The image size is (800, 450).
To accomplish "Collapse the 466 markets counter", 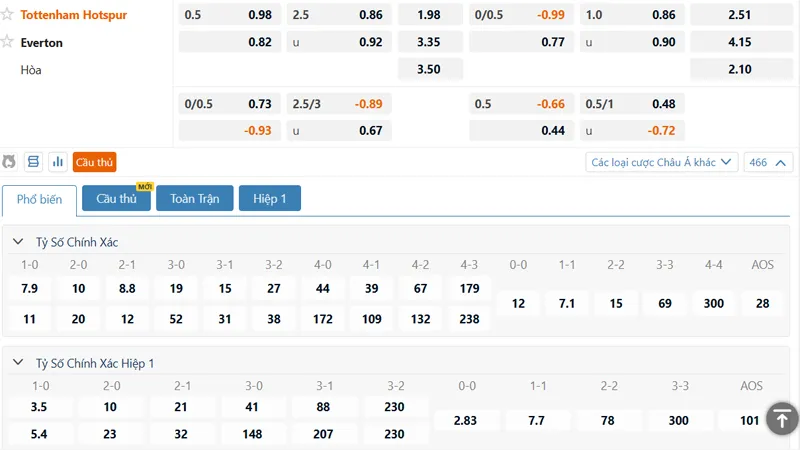I will click(x=768, y=162).
